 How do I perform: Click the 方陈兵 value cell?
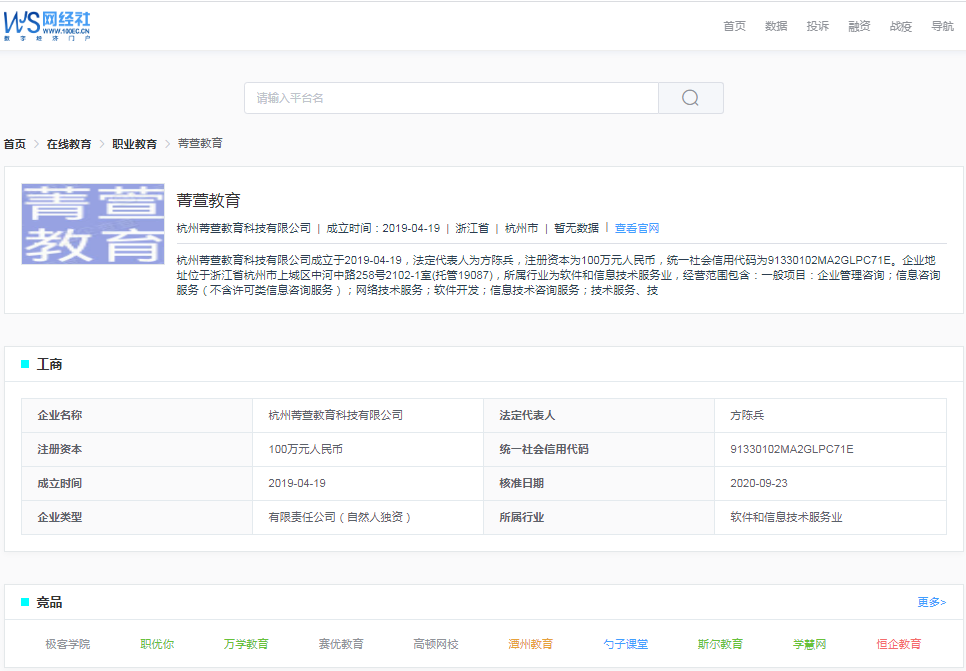coord(830,415)
